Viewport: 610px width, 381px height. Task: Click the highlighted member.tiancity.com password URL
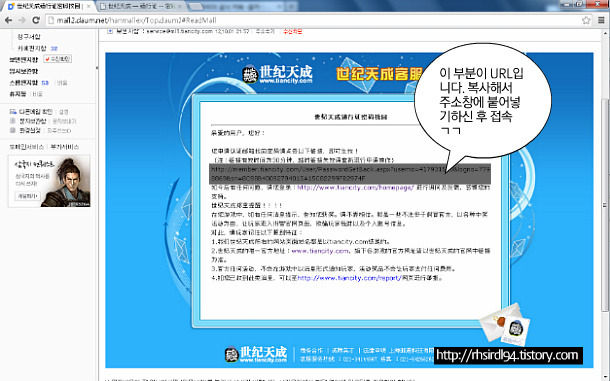point(350,174)
